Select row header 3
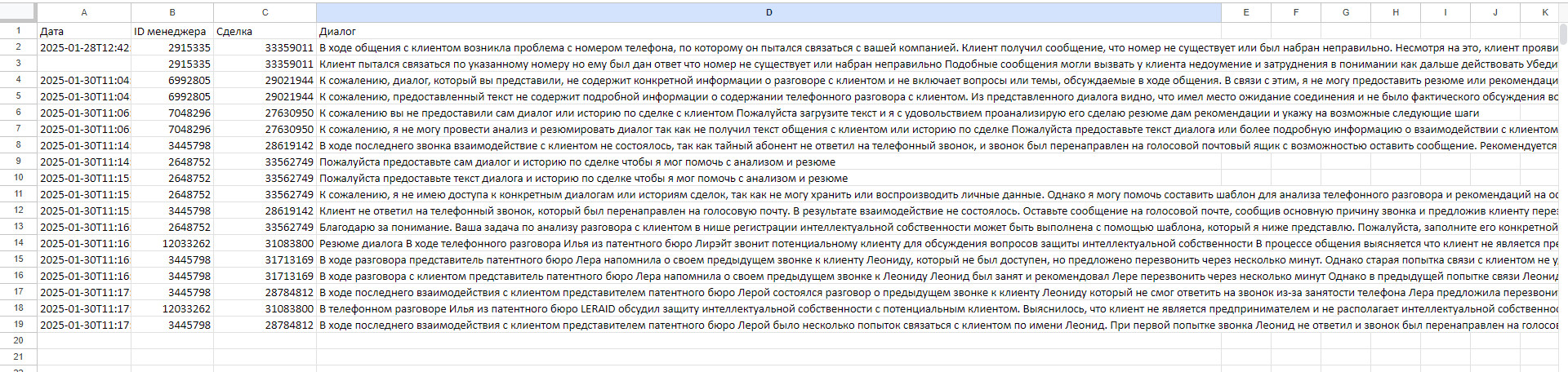Image resolution: width=1568 pixels, height=372 pixels. click(x=18, y=64)
